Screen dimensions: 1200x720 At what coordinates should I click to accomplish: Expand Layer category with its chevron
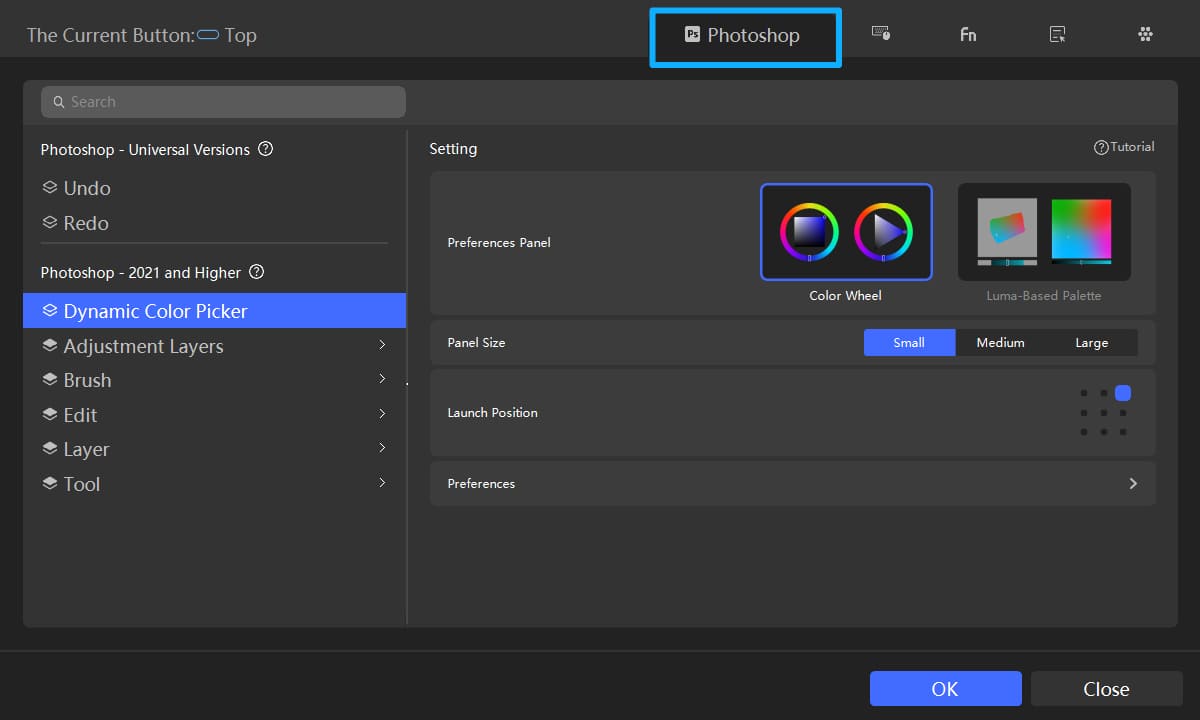click(x=382, y=448)
